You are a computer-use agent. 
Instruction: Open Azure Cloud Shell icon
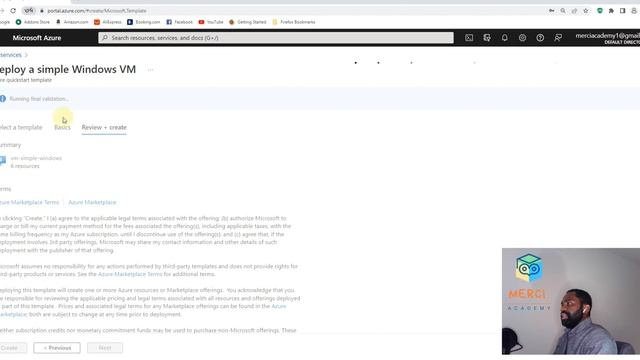tap(469, 38)
